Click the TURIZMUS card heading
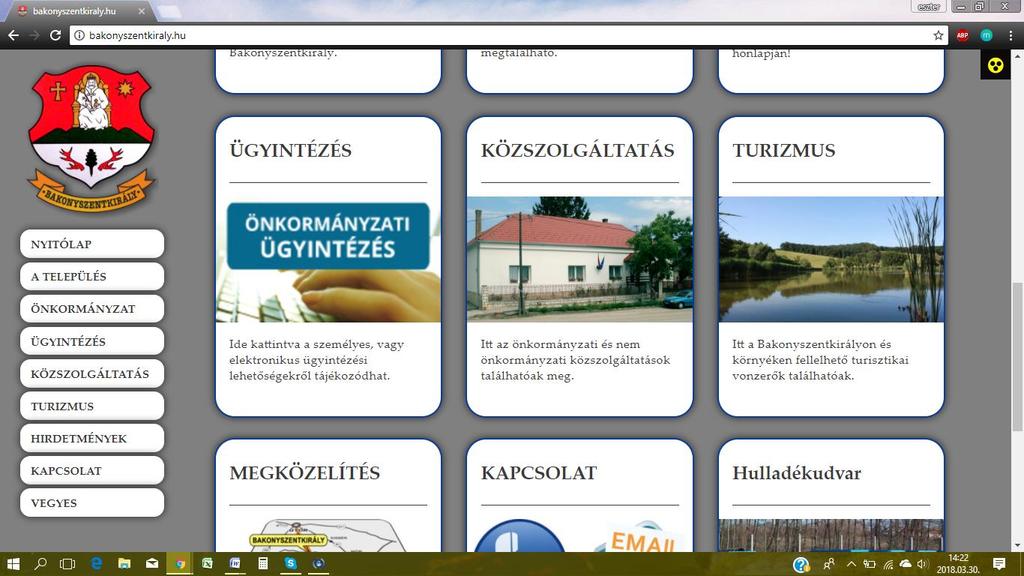This screenshot has height=576, width=1024. coord(784,150)
